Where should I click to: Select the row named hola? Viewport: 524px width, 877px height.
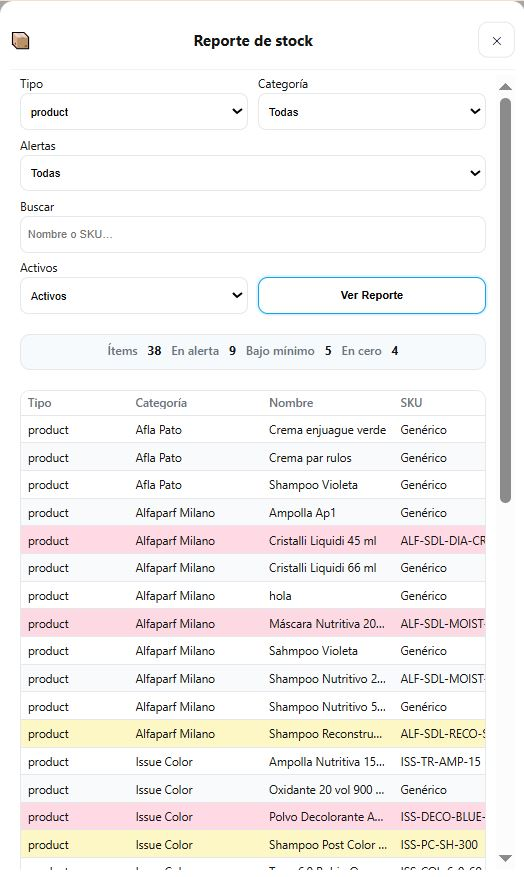click(253, 596)
